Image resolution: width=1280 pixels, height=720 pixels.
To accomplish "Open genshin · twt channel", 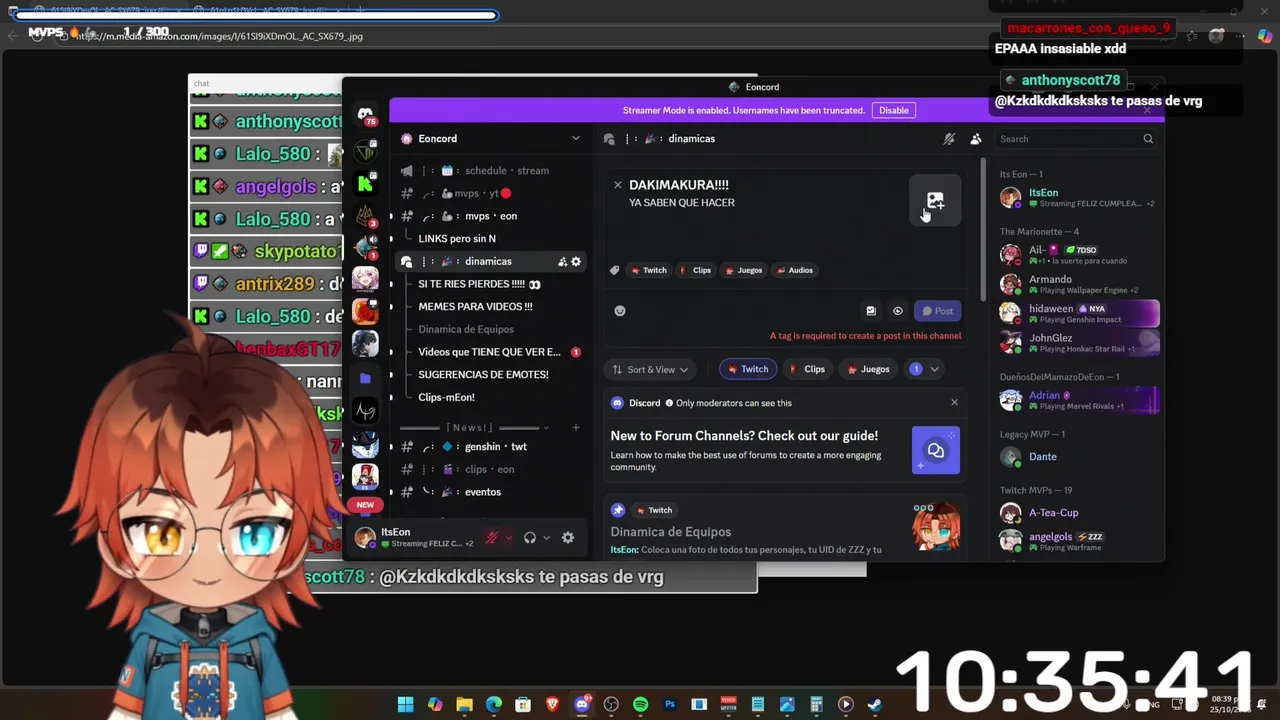I will (491, 447).
